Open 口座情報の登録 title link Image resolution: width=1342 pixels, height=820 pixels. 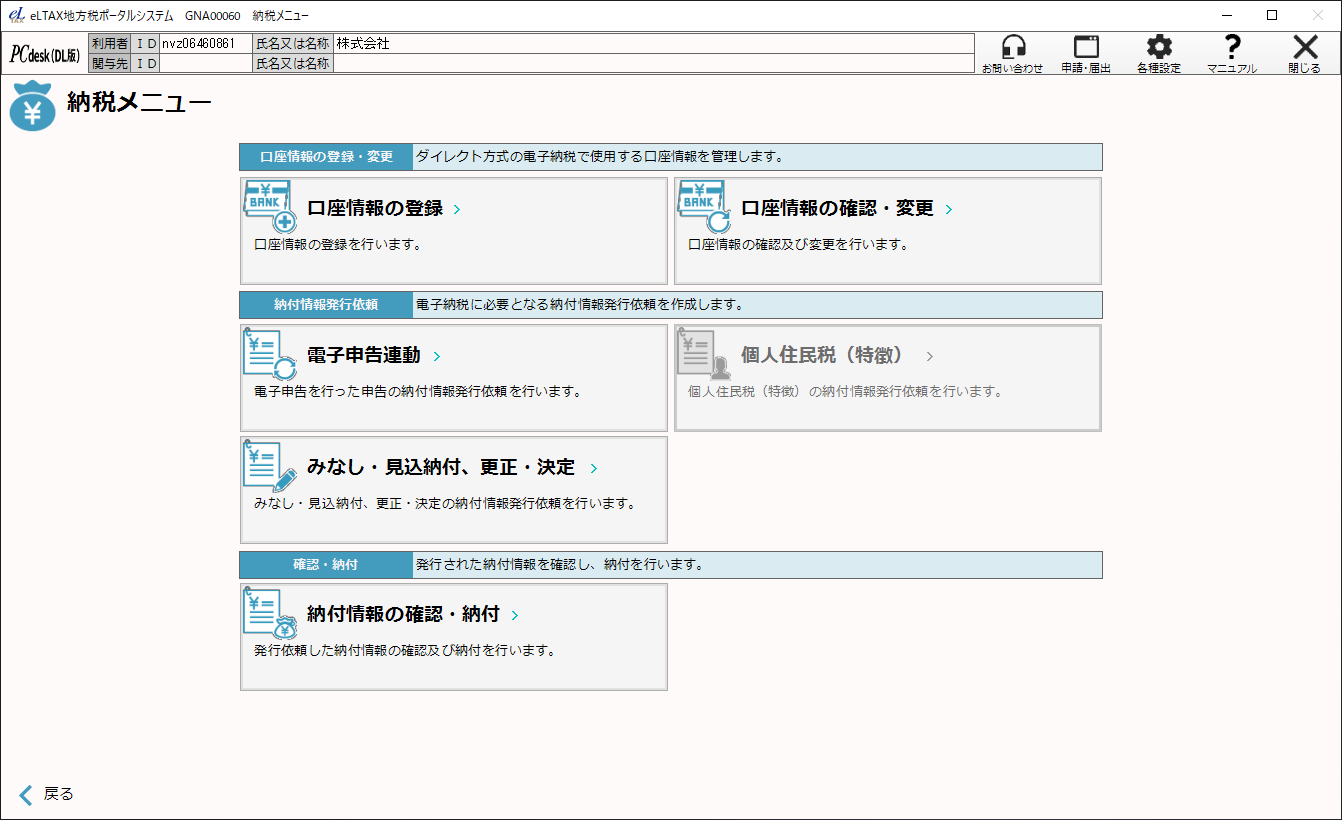click(x=375, y=208)
